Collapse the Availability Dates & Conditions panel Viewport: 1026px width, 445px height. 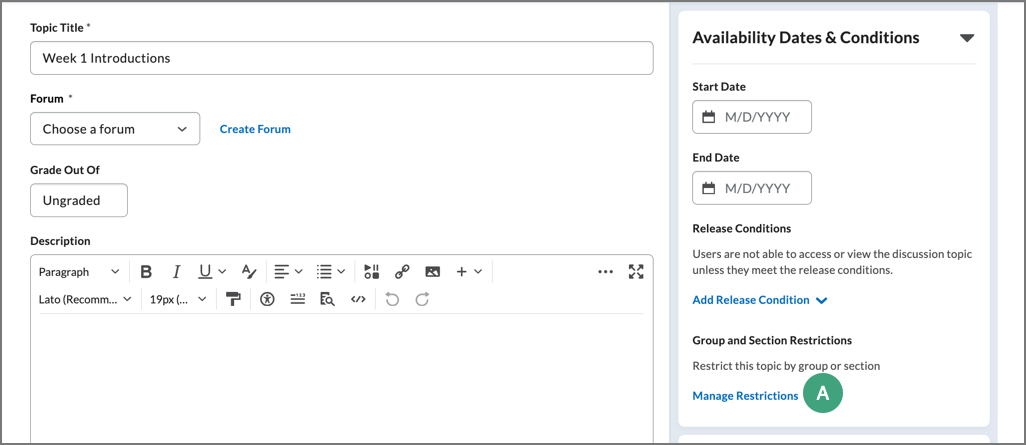[x=966, y=38]
